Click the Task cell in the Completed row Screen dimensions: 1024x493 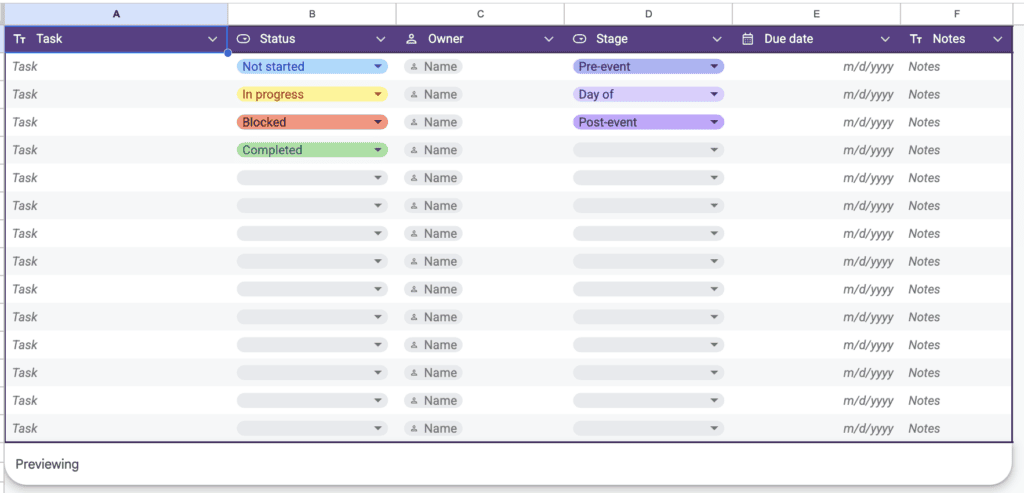click(117, 150)
